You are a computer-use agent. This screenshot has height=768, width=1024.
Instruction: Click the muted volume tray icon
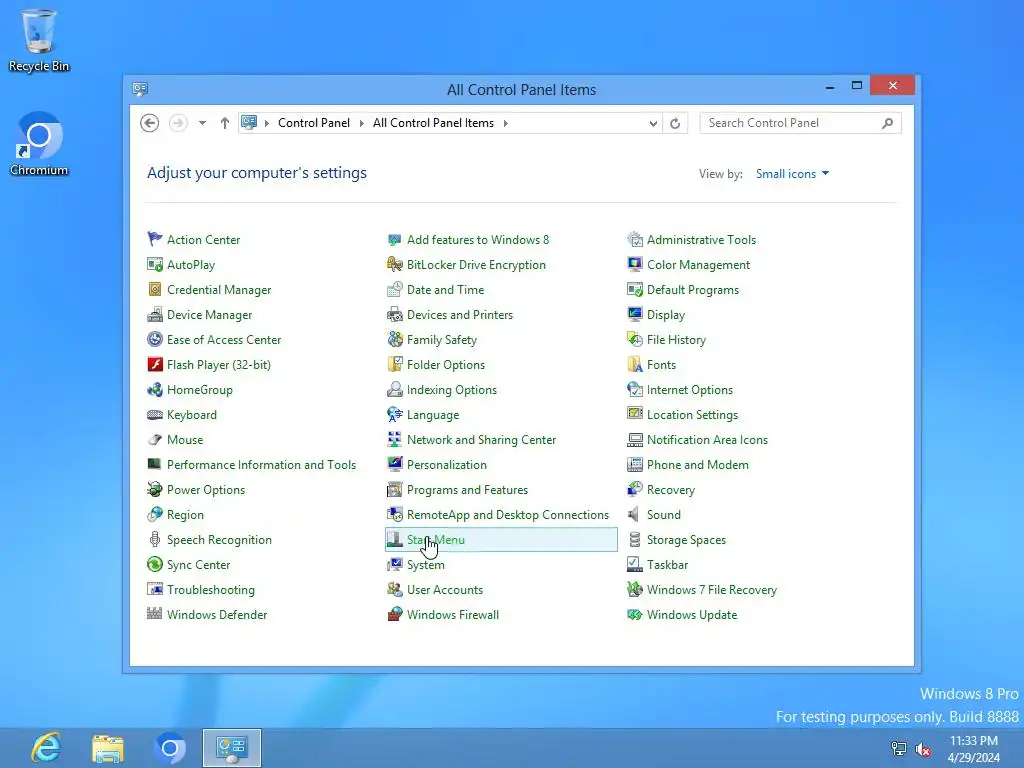923,749
